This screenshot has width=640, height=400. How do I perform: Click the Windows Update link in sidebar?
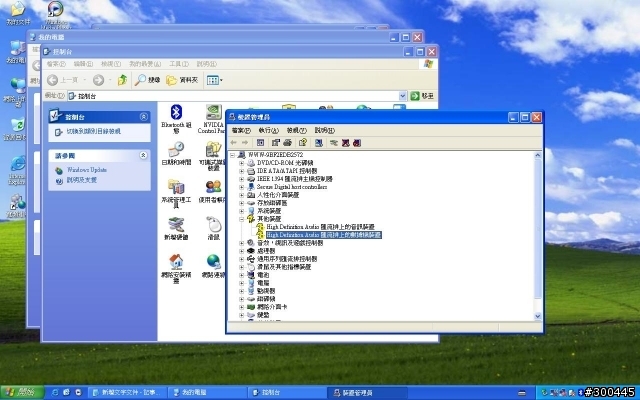point(87,170)
